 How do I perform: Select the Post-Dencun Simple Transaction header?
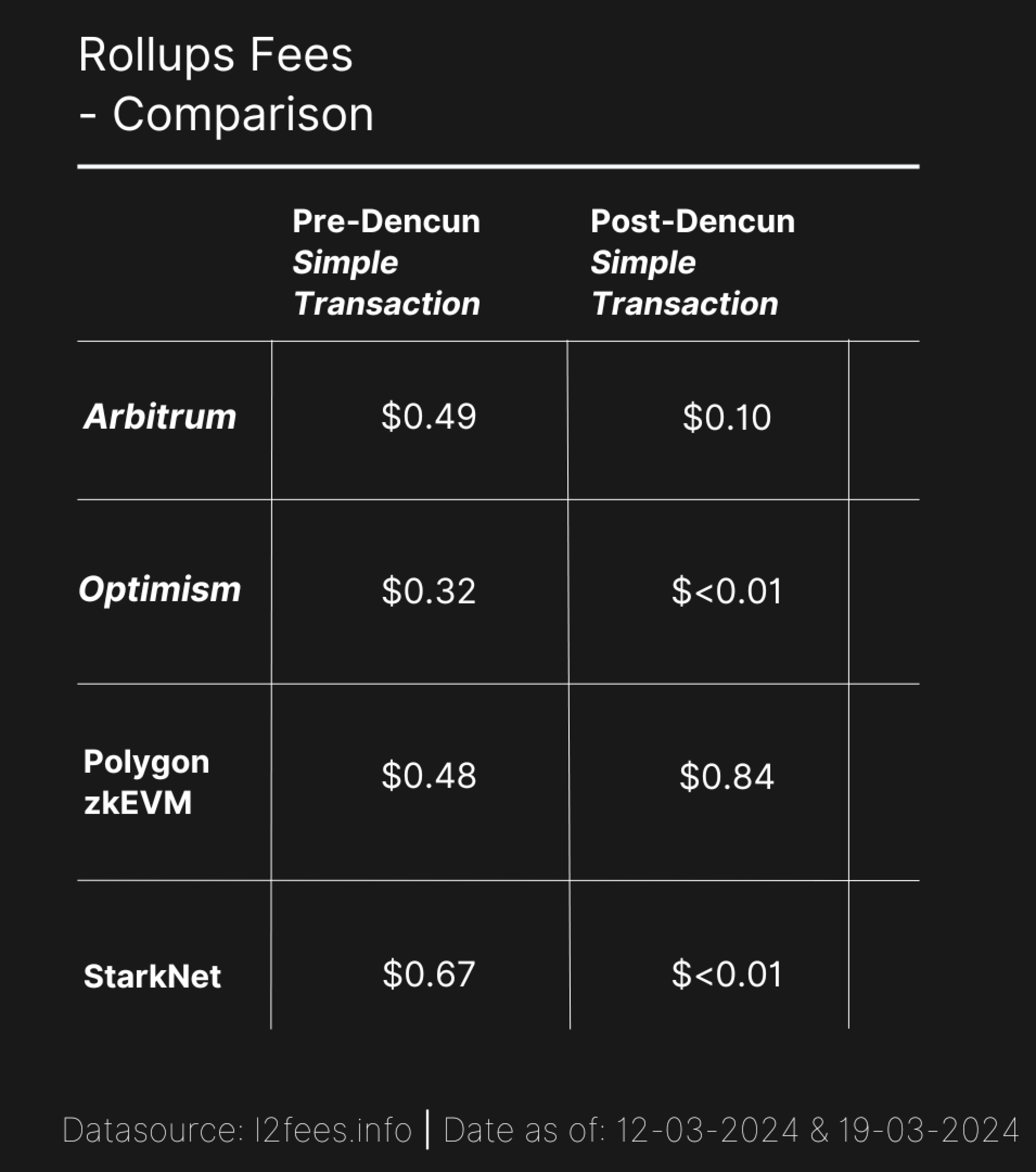[693, 262]
